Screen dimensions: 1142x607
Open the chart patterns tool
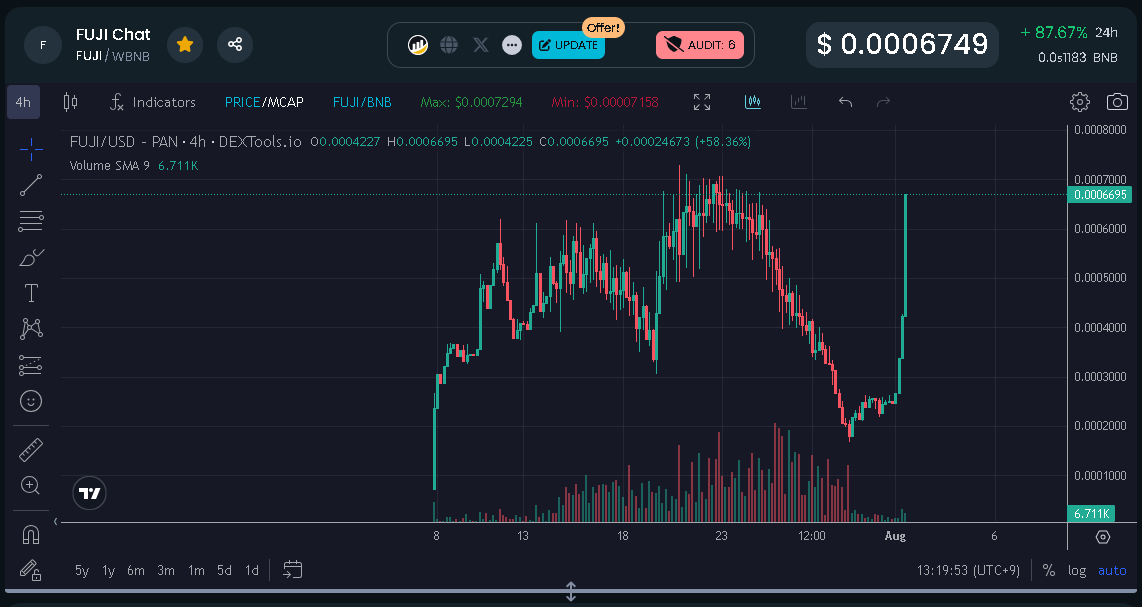(x=31, y=329)
